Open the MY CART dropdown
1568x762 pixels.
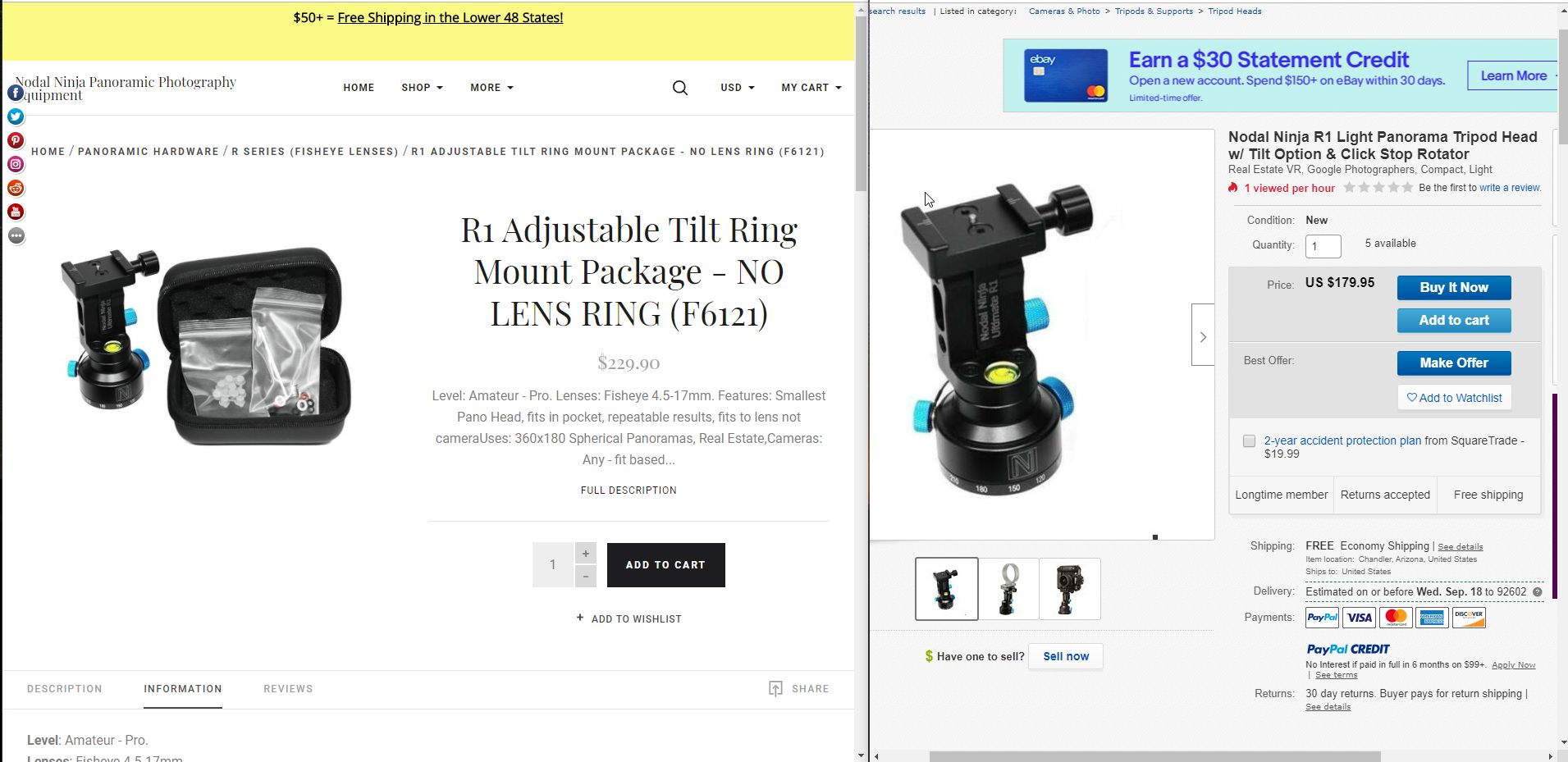point(811,88)
